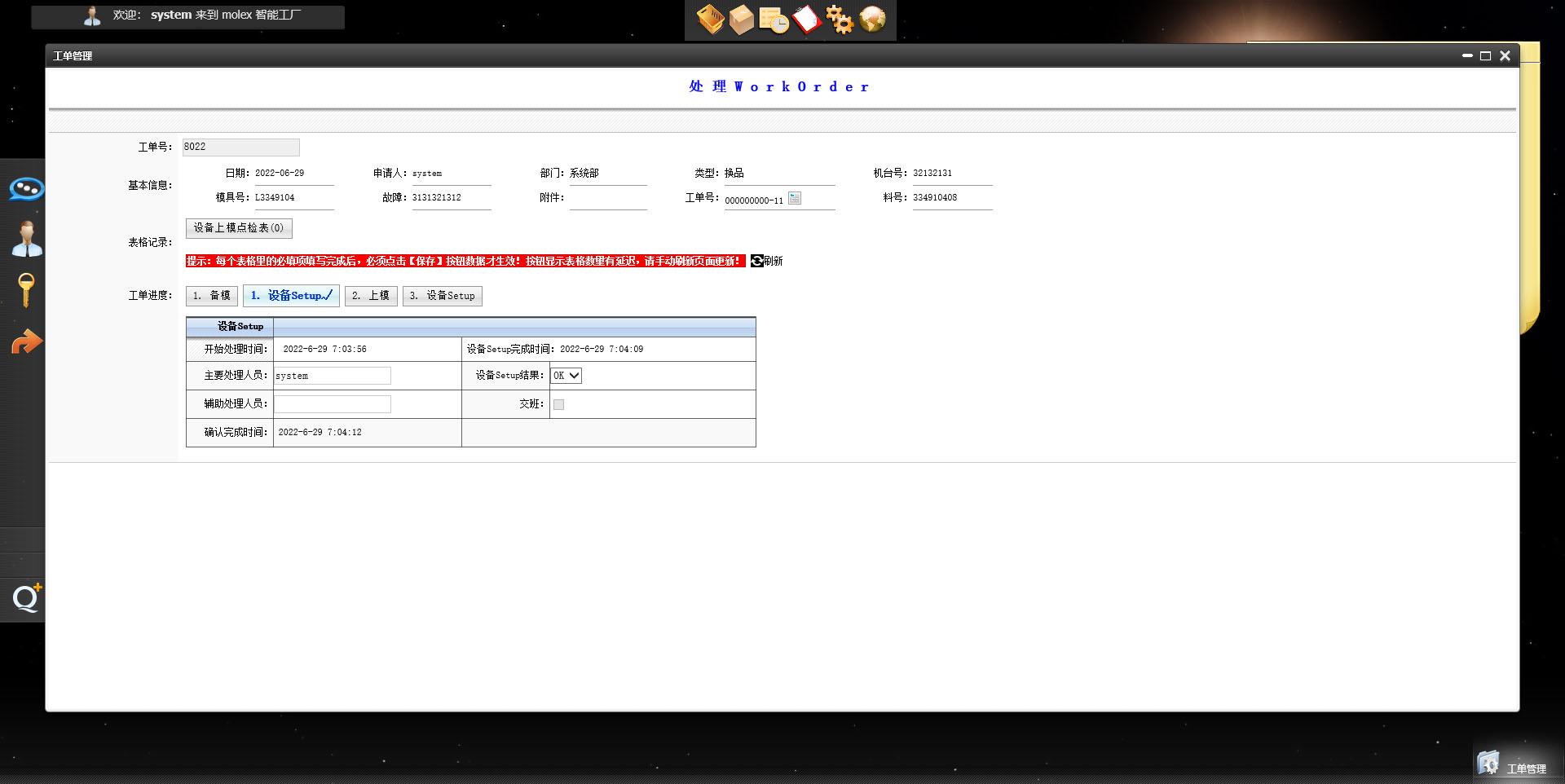
Task: Click the golden key sidebar icon
Action: point(26,290)
